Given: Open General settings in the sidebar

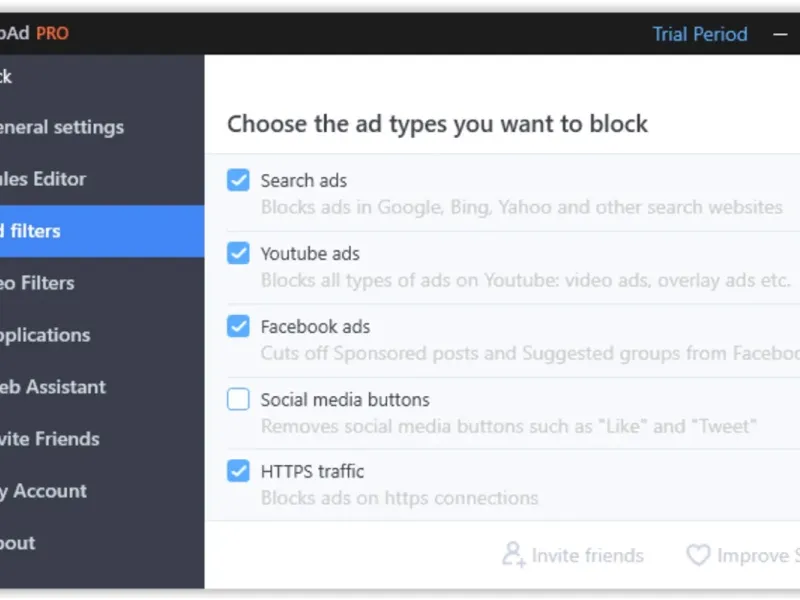Looking at the screenshot, I should point(60,127).
